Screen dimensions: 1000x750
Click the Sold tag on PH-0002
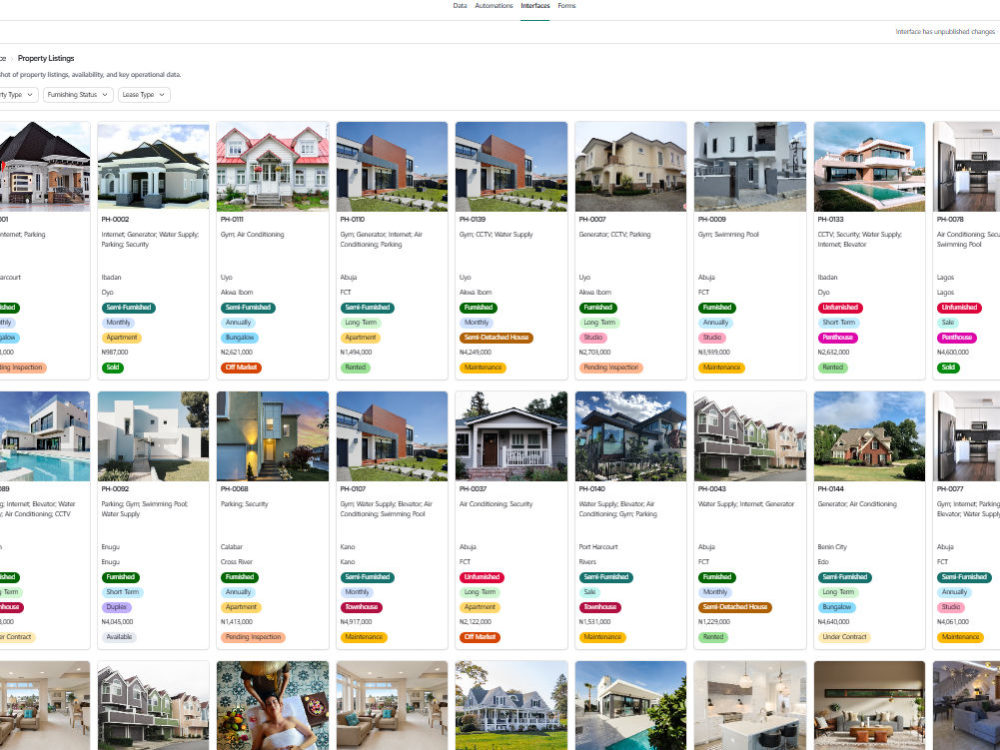[x=113, y=368]
